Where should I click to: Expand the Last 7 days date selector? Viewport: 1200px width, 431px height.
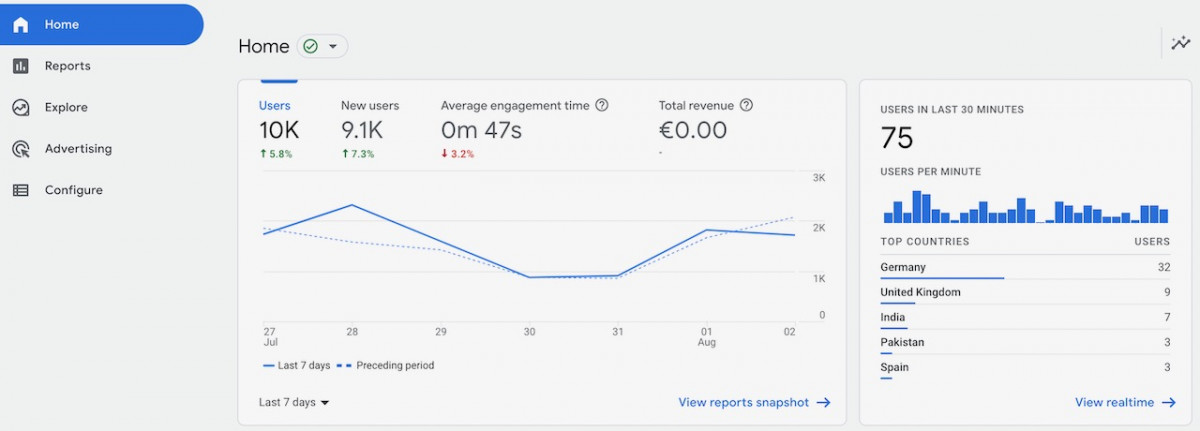click(x=294, y=402)
